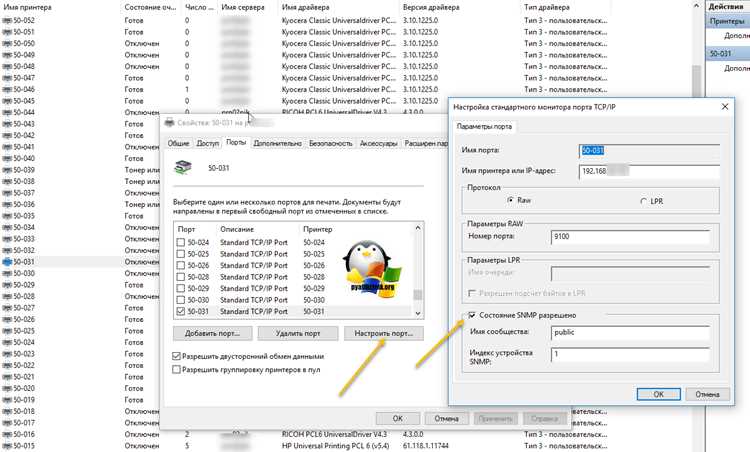750x452 pixels.
Task: Select printer icon for 50-051
Action: pyautogui.click(x=7, y=32)
